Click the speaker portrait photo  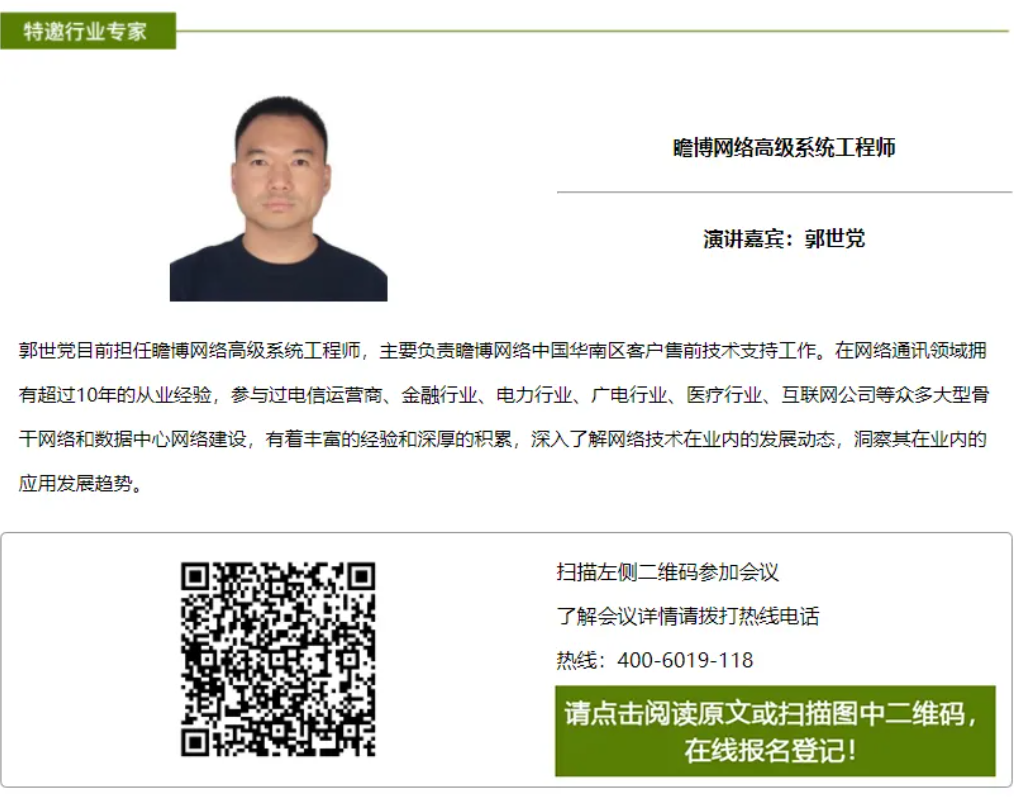[279, 198]
